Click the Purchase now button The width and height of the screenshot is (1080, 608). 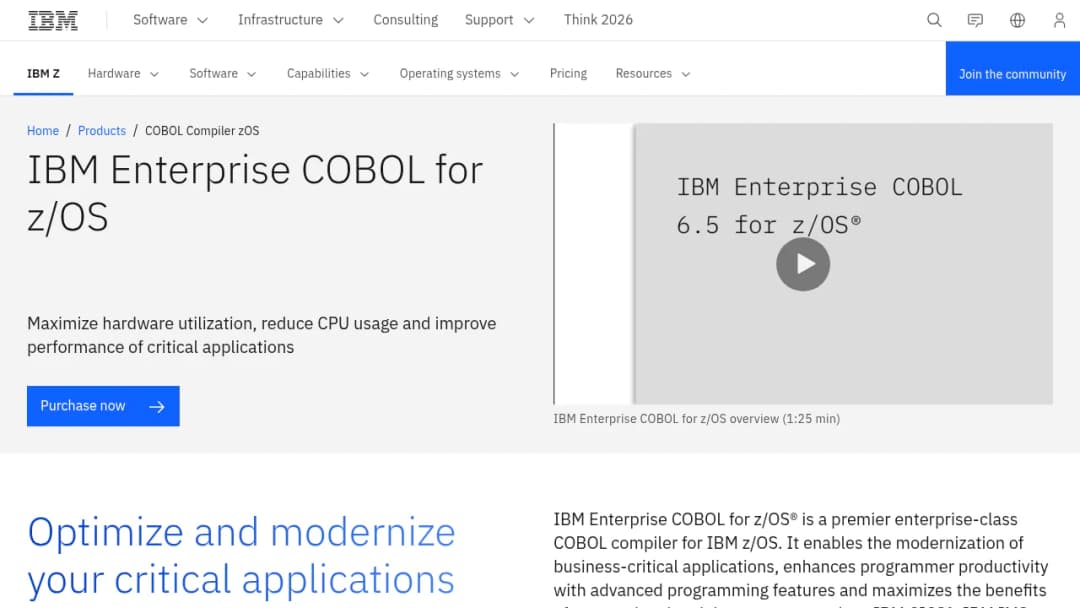pyautogui.click(x=103, y=406)
